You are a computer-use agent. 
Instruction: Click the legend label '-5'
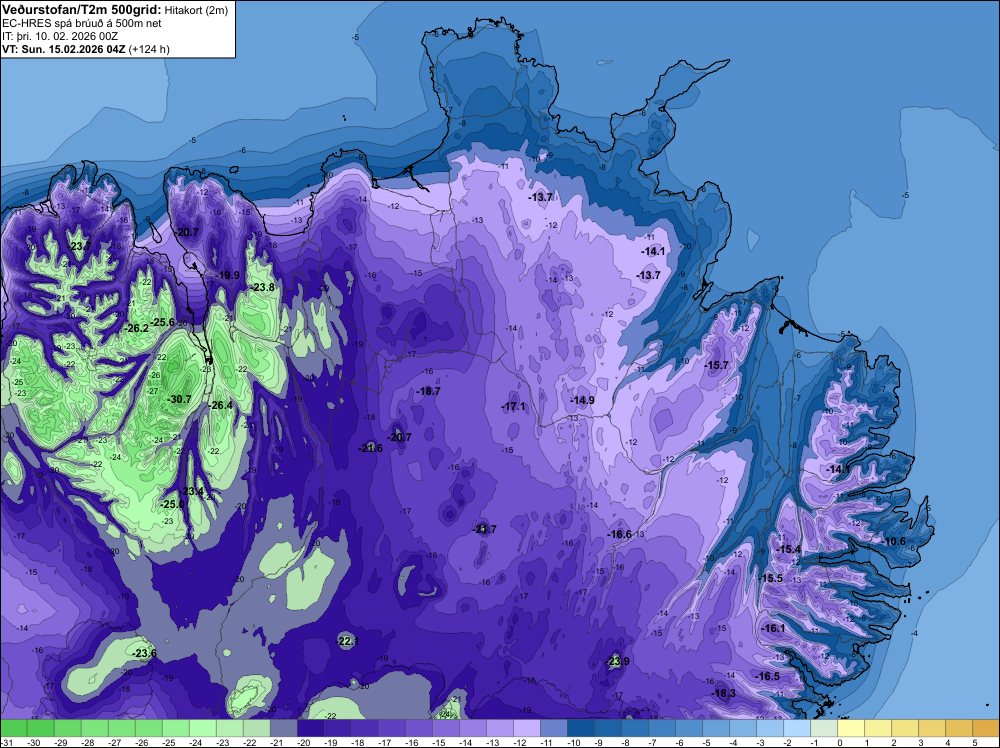tap(709, 743)
